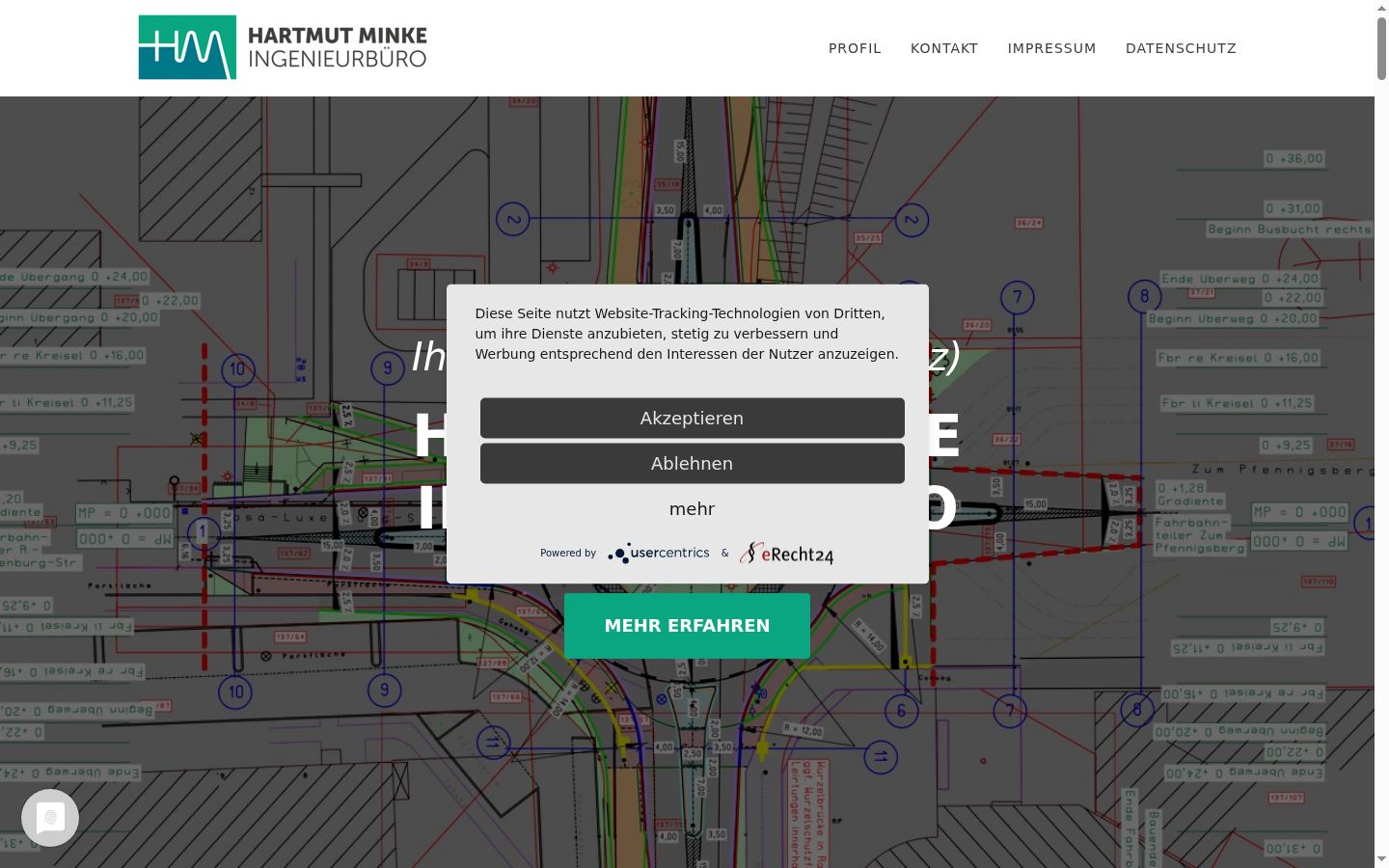Open the eRecht24 logo link

[x=786, y=554]
